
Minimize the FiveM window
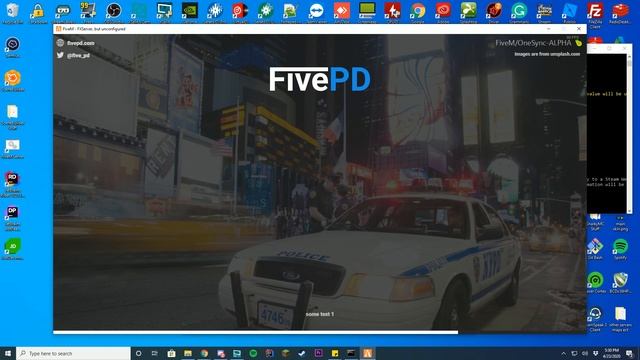click(548, 29)
